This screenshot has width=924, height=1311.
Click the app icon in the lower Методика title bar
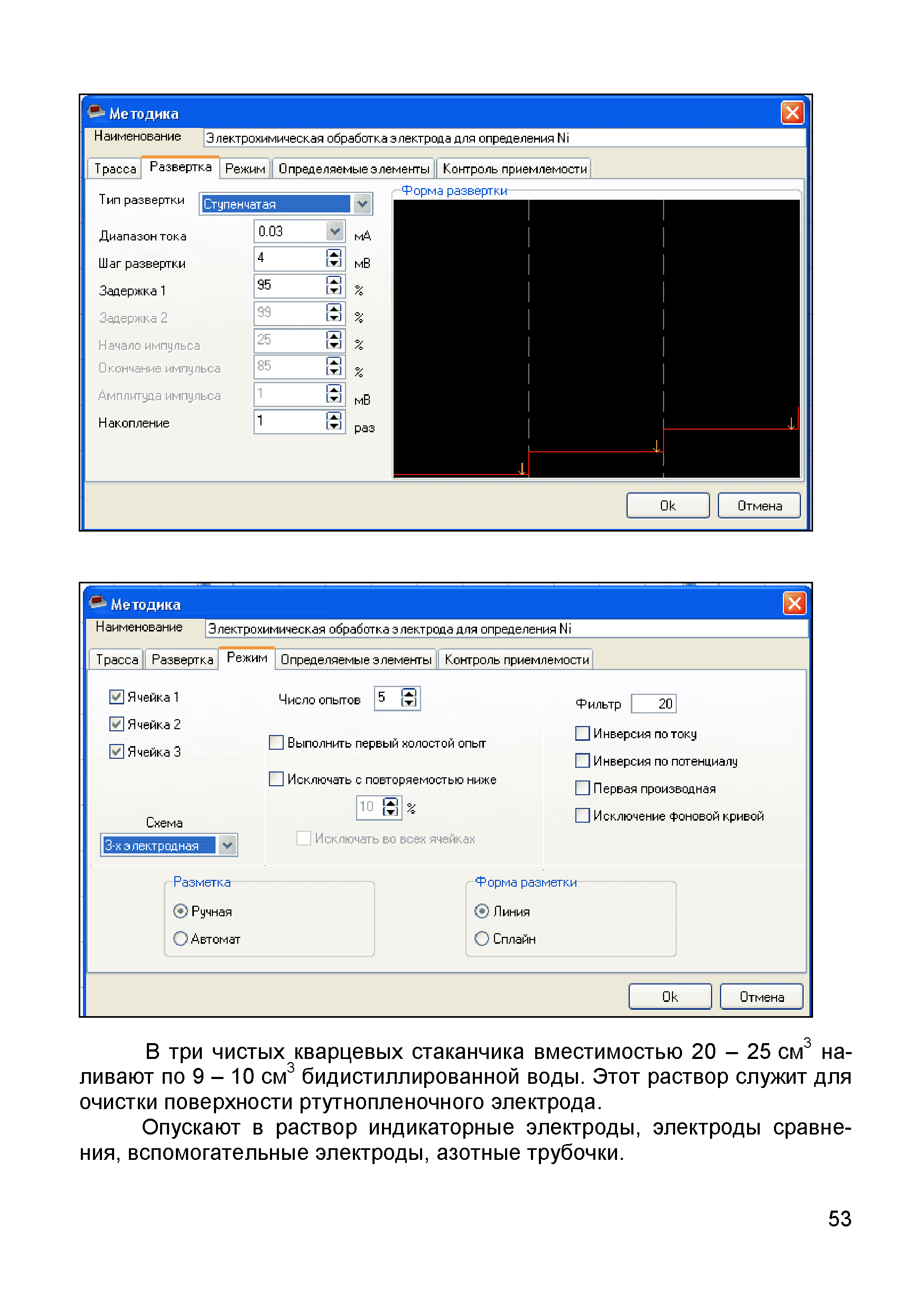point(98,602)
